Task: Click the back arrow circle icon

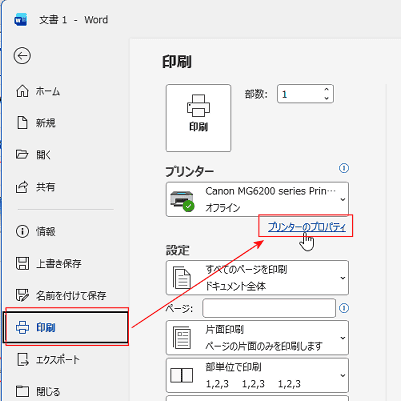Action: tap(22, 56)
